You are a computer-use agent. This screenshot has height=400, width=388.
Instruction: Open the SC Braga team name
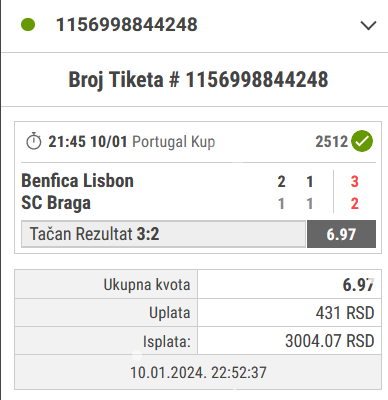(x=56, y=203)
